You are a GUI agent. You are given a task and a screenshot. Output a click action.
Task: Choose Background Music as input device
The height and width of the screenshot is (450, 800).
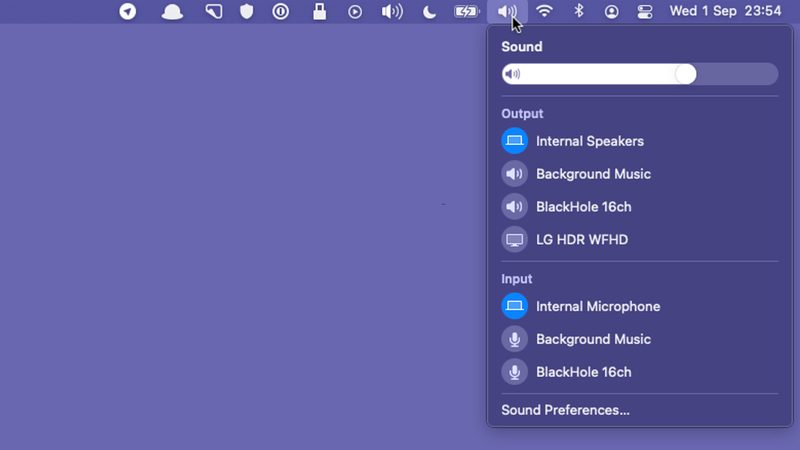click(x=640, y=339)
